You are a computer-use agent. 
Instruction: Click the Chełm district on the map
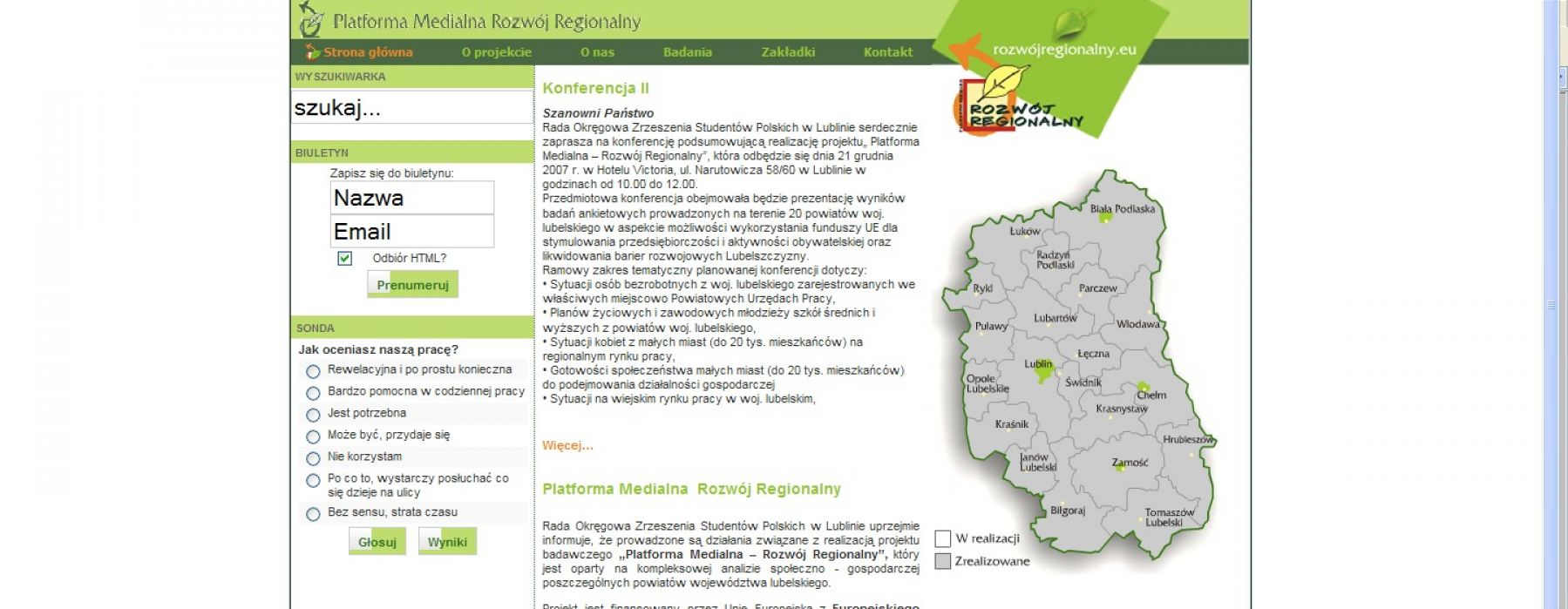[1151, 396]
